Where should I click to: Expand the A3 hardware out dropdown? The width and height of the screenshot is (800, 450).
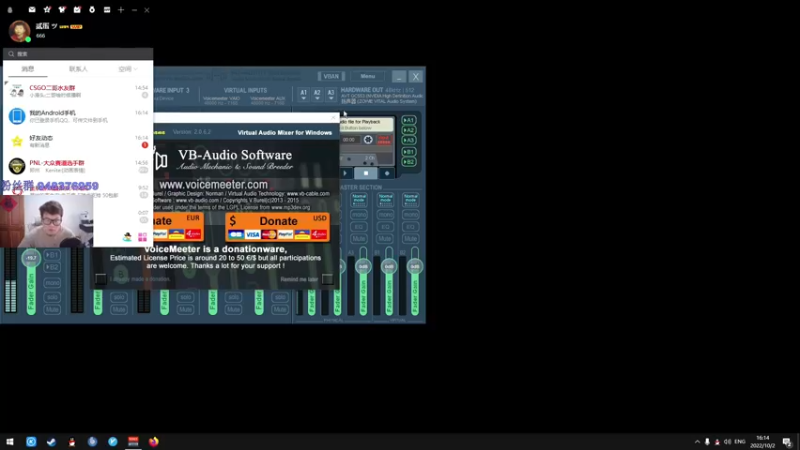click(x=331, y=94)
